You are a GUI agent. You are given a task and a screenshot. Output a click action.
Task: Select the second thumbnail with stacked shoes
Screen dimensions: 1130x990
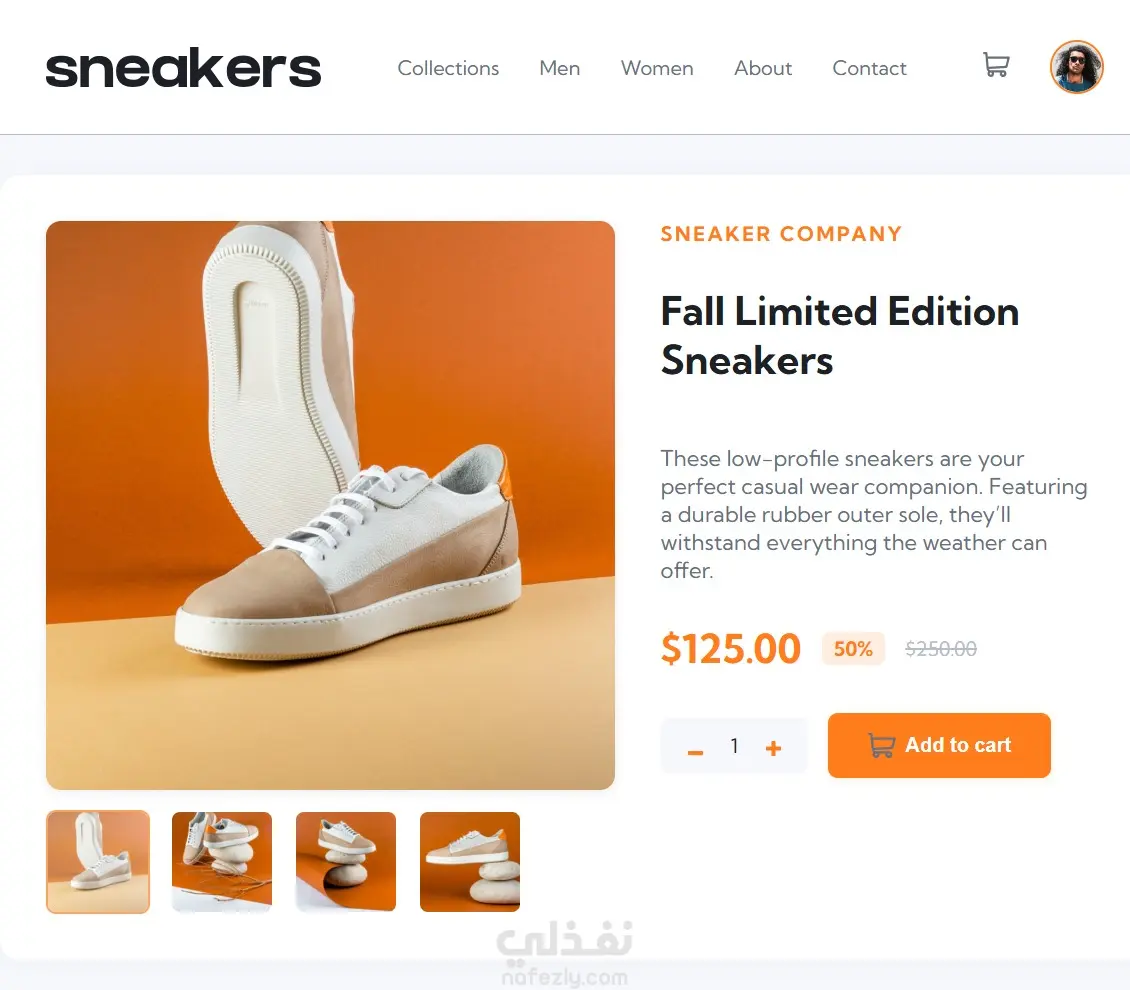click(x=222, y=862)
